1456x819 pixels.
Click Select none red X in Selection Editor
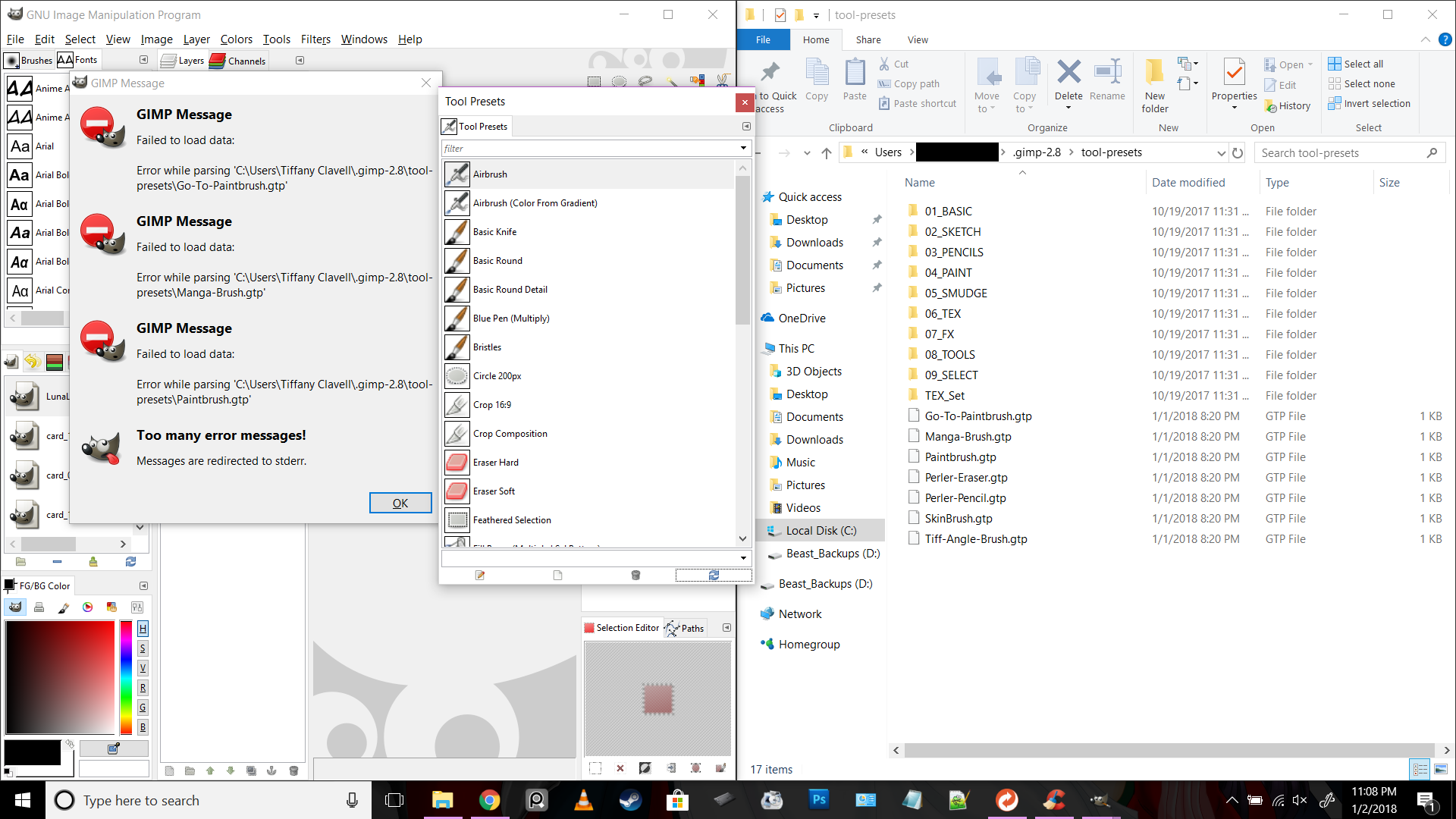pyautogui.click(x=620, y=768)
